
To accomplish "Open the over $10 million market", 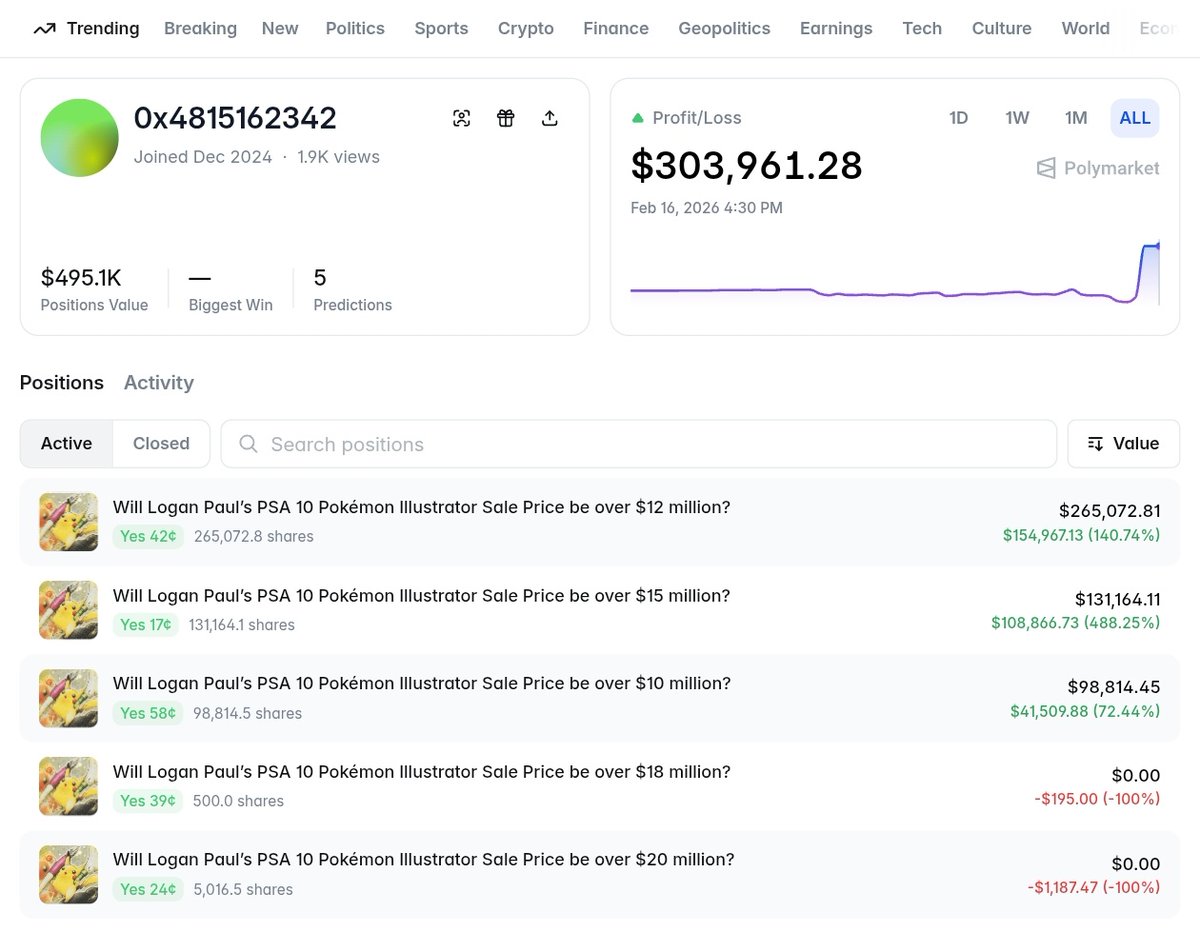I will point(421,683).
